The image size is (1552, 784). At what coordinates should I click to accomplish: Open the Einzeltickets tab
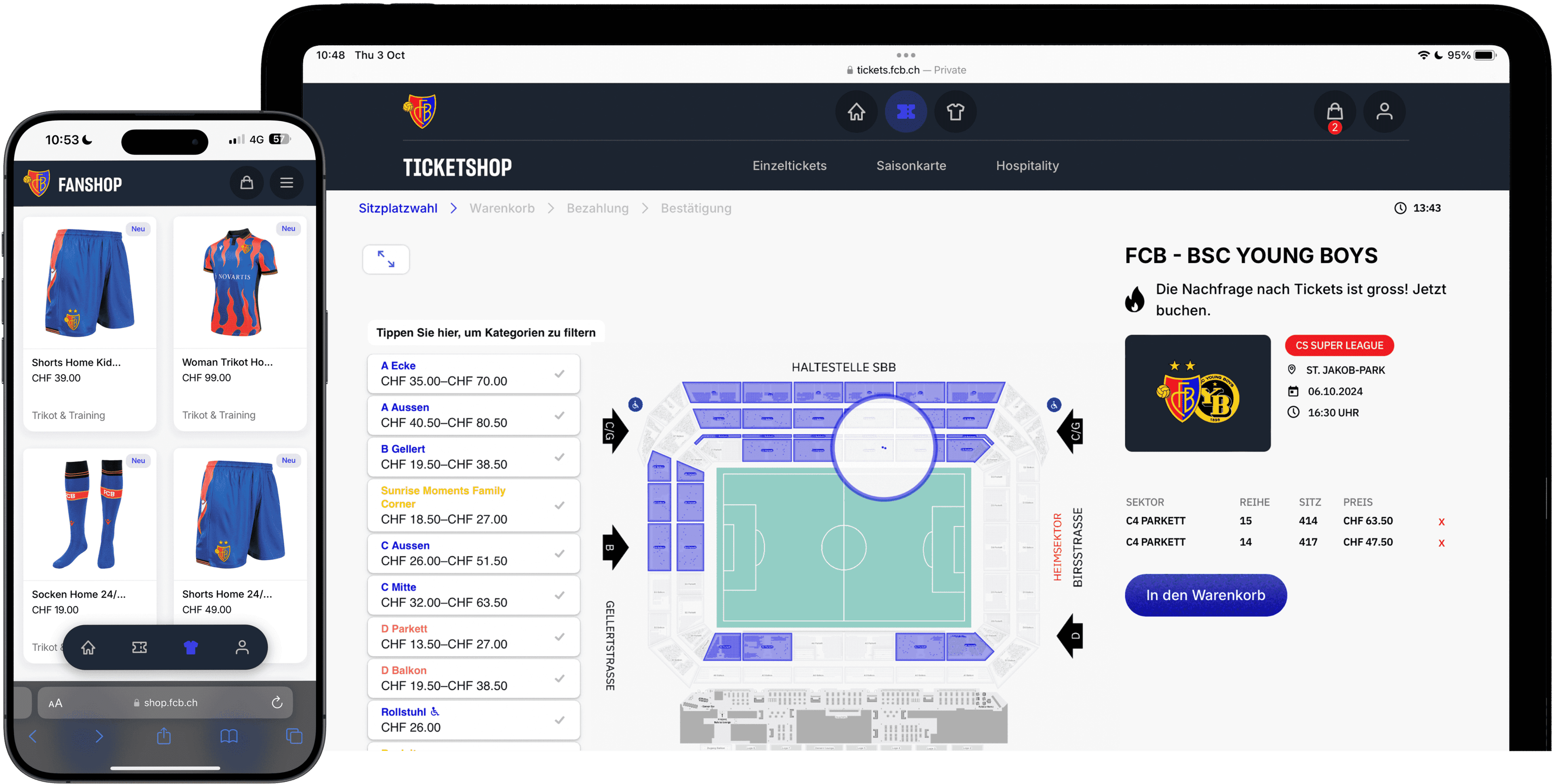[789, 166]
